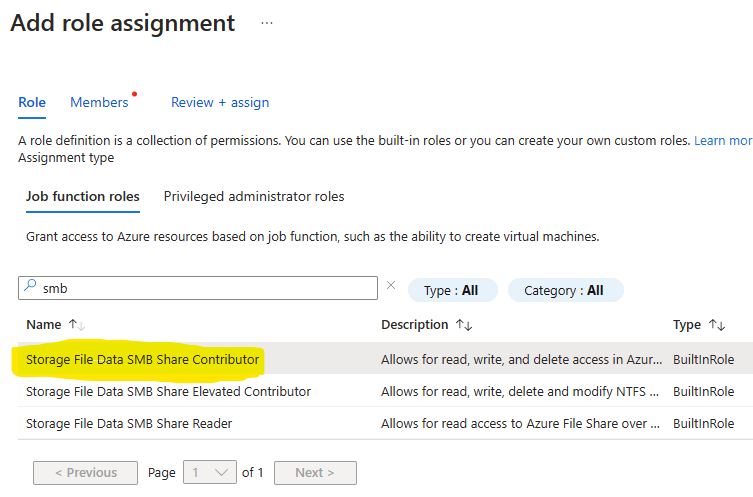Click description 'Allows for read, write, delete and modify NTFS'

pyautogui.click(x=520, y=392)
